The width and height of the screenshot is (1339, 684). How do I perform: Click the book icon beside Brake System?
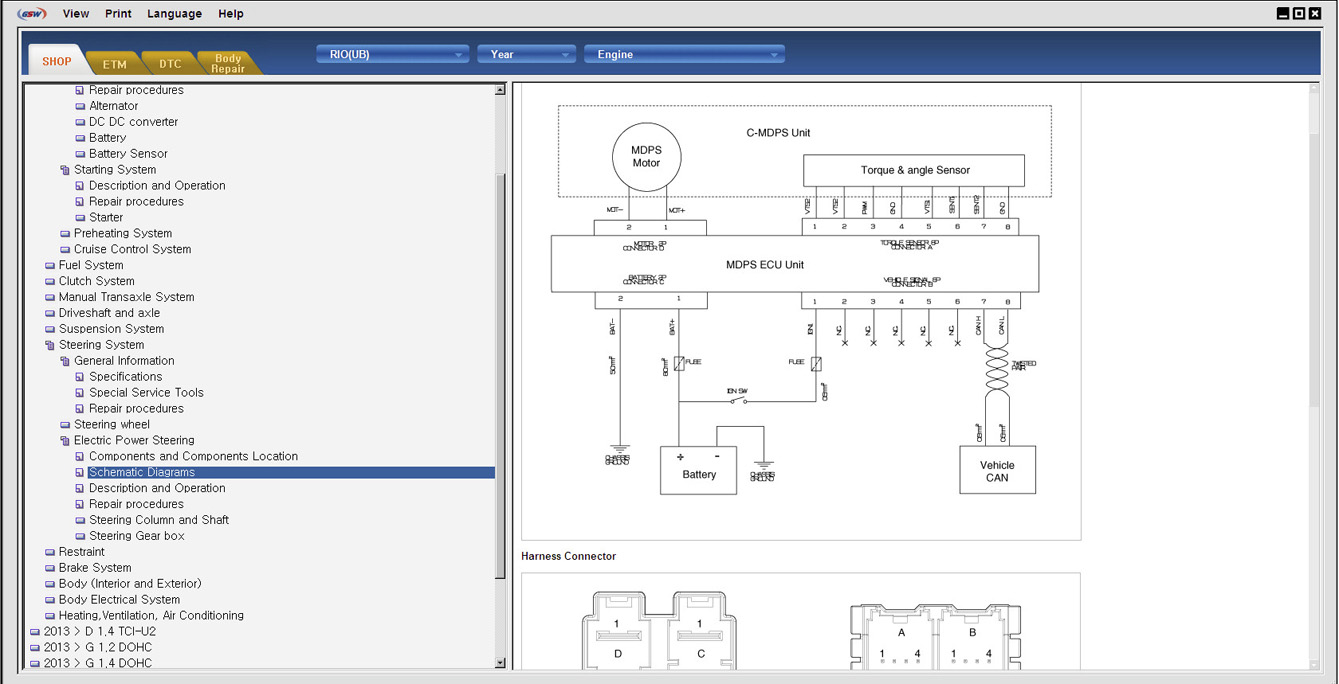coord(50,568)
